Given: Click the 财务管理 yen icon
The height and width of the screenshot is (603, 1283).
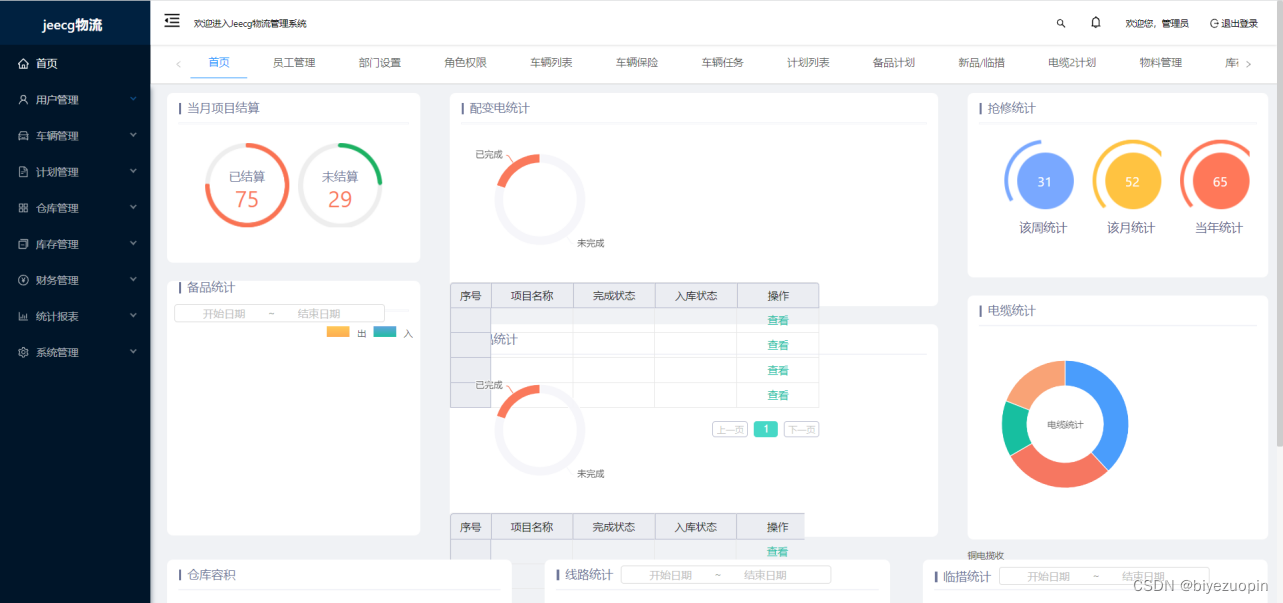Looking at the screenshot, I should point(24,280).
